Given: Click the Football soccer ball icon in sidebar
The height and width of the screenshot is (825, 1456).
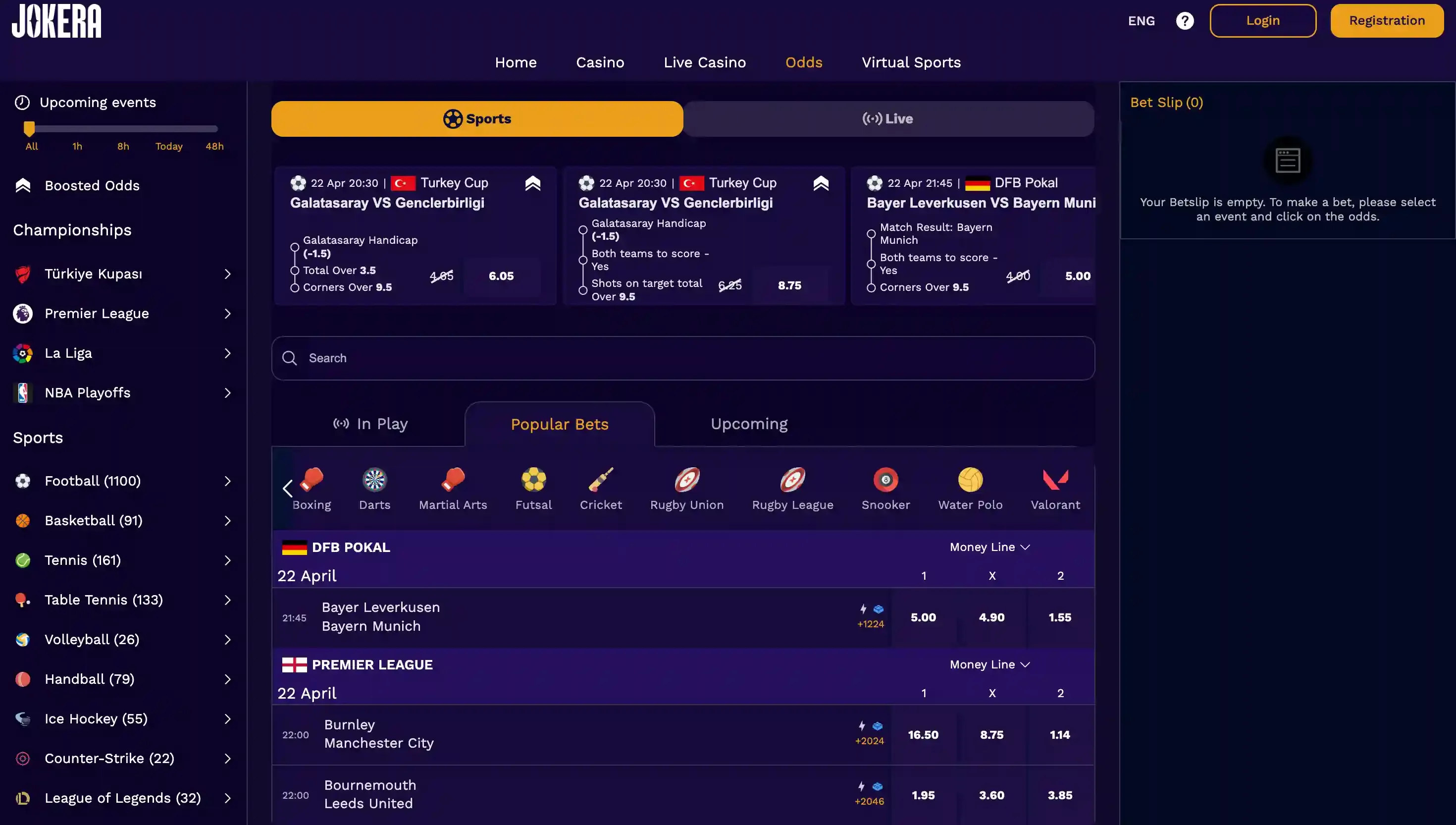Looking at the screenshot, I should [x=23, y=481].
